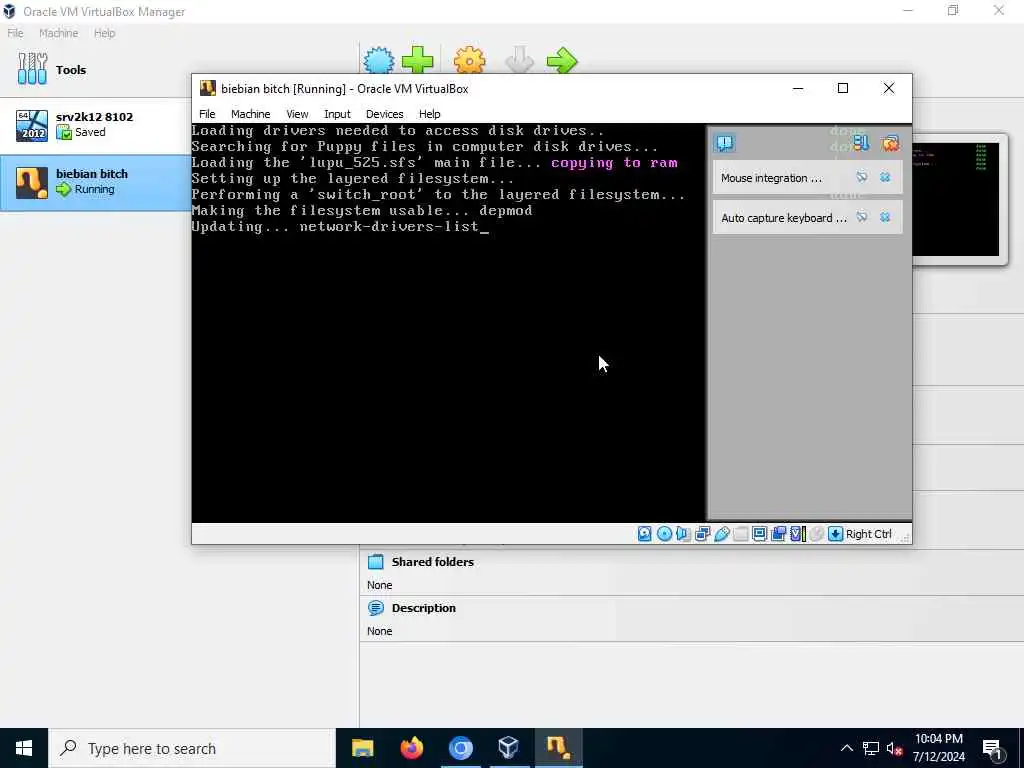Click the muted volume icon in system tray
Viewport: 1024px width, 768px height.
tap(895, 748)
